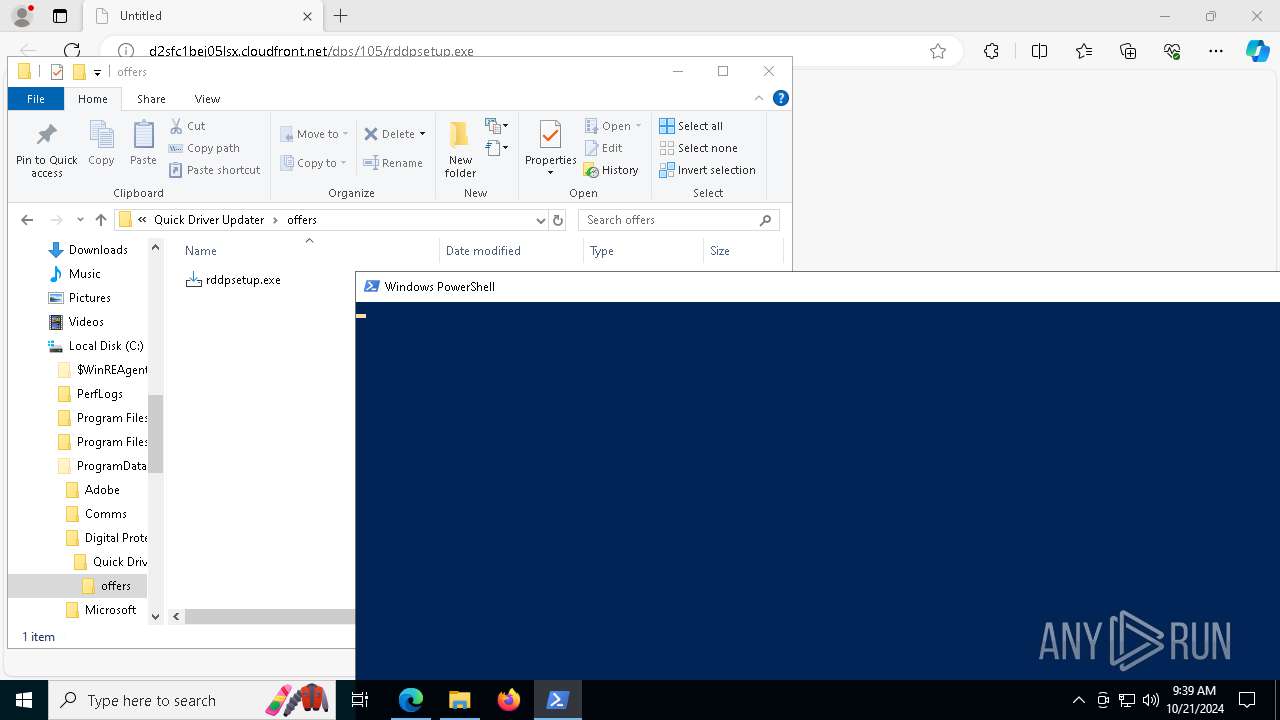Click Cut in Clipboard group
The height and width of the screenshot is (720, 1280).
pos(187,126)
